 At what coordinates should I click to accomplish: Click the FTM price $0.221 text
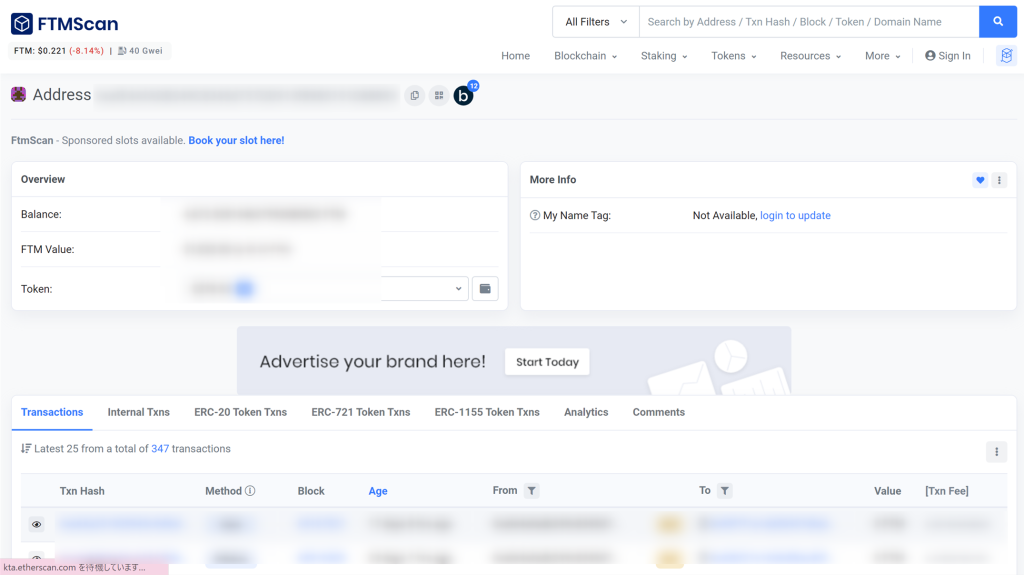tap(40, 50)
